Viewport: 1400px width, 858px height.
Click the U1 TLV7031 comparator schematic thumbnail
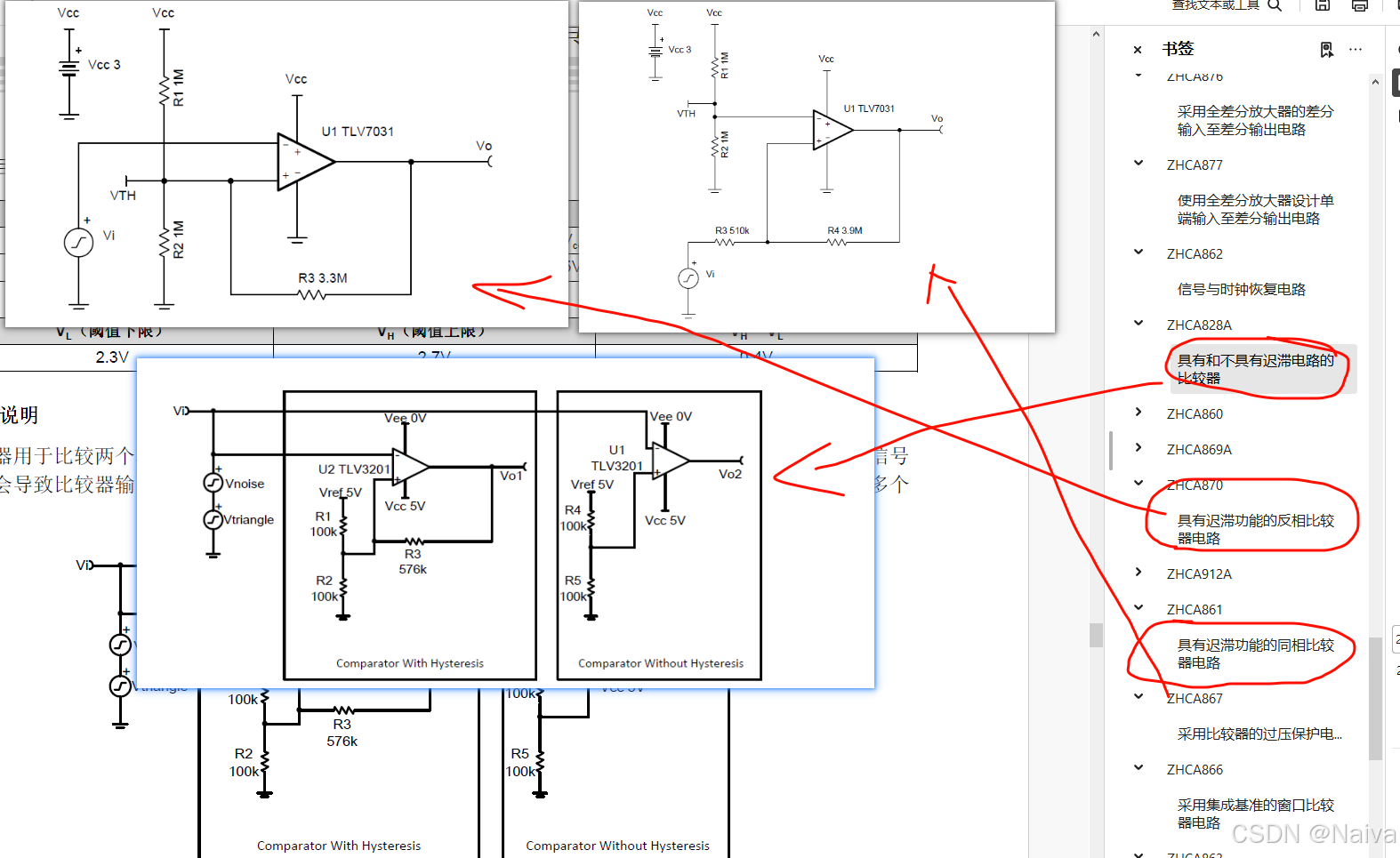[x=286, y=164]
